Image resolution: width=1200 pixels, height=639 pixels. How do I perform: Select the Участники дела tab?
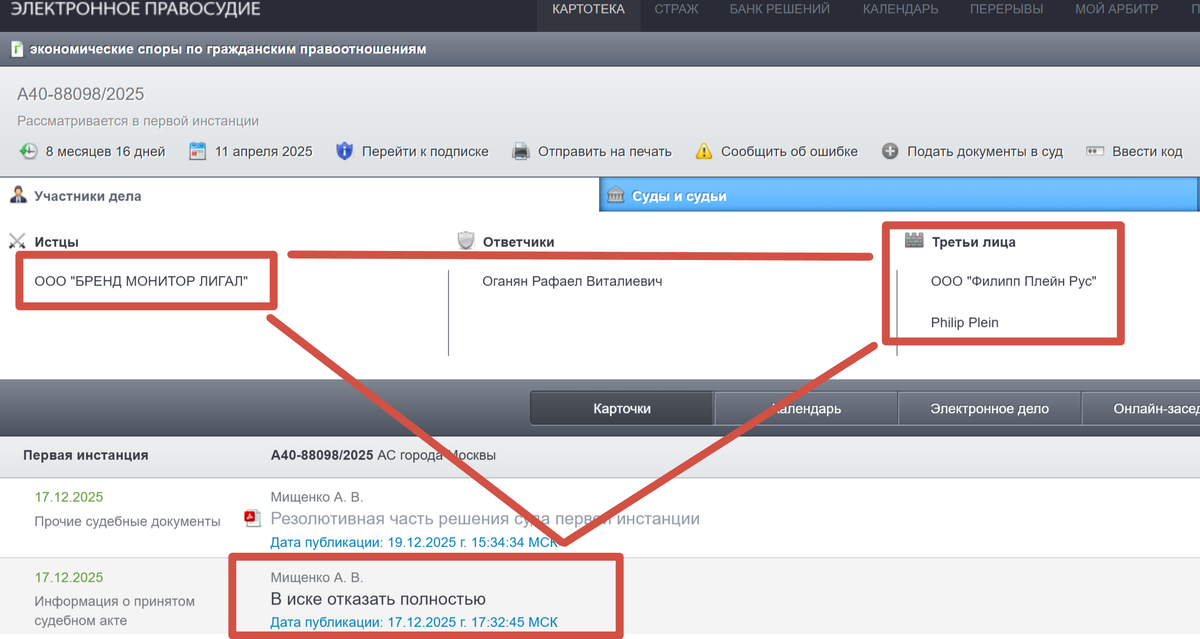point(299,196)
